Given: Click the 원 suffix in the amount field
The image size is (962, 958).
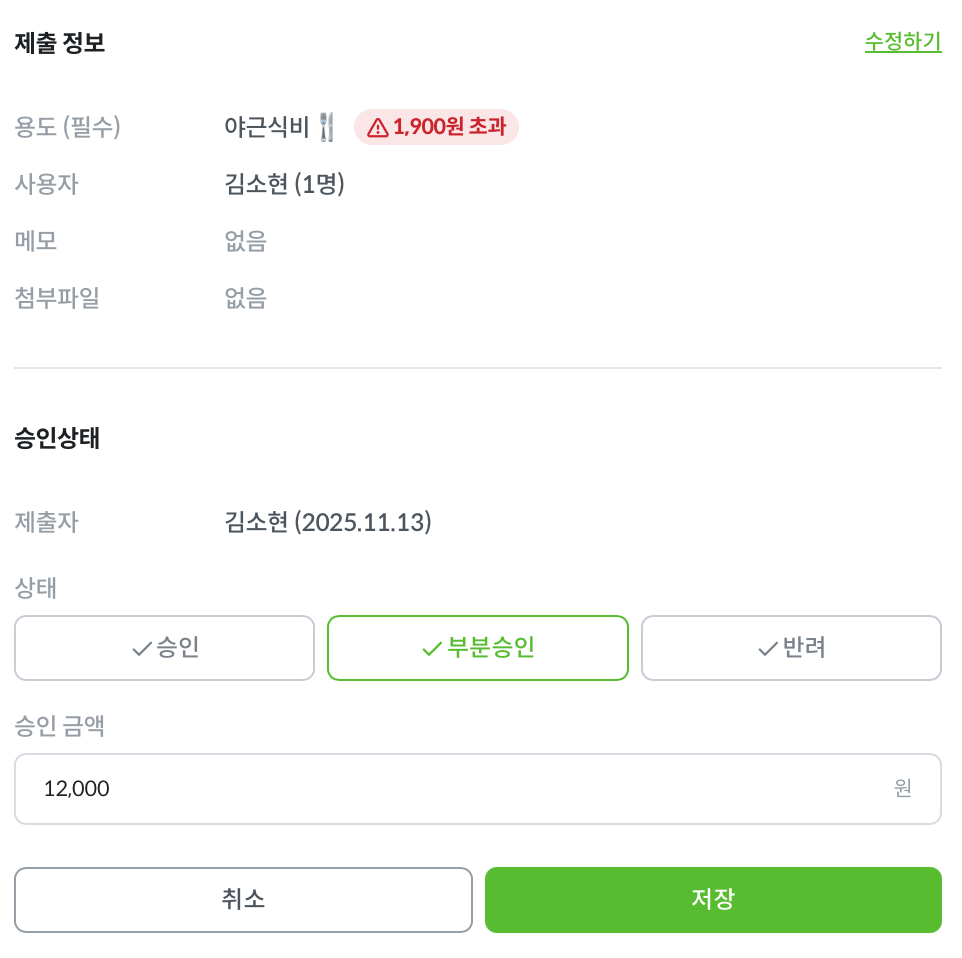Looking at the screenshot, I should [x=902, y=789].
